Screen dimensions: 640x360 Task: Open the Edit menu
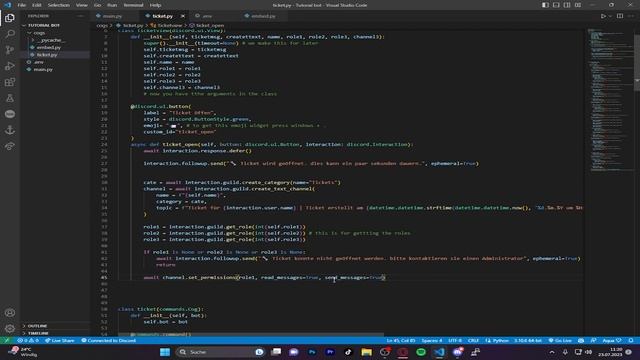pyautogui.click(x=37, y=5)
